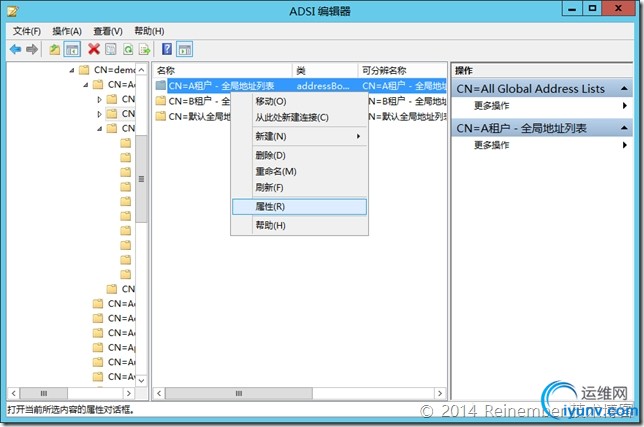Collapse the CN=demo tree node
Image resolution: width=644 pixels, height=427 pixels.
72,71
